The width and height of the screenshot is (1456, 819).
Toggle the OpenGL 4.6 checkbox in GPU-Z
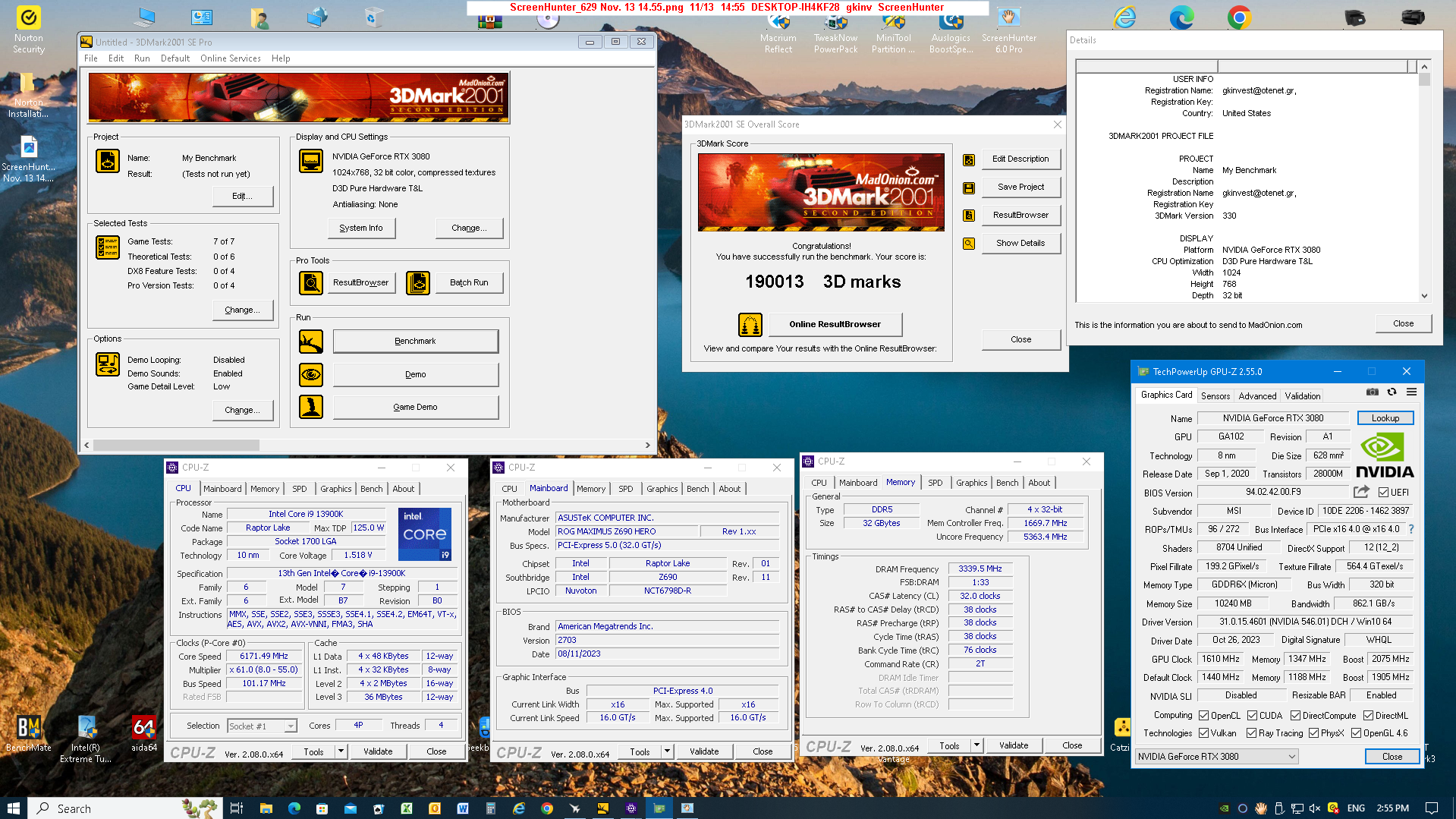pyautogui.click(x=1356, y=733)
